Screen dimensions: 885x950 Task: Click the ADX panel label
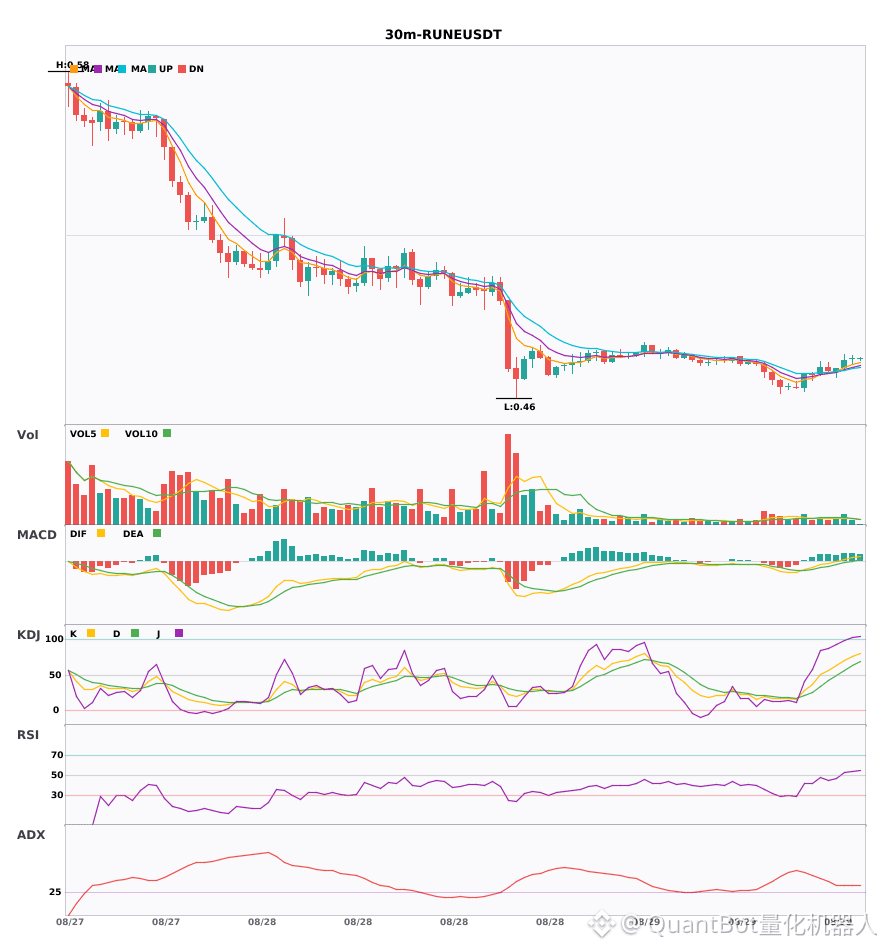pos(31,835)
